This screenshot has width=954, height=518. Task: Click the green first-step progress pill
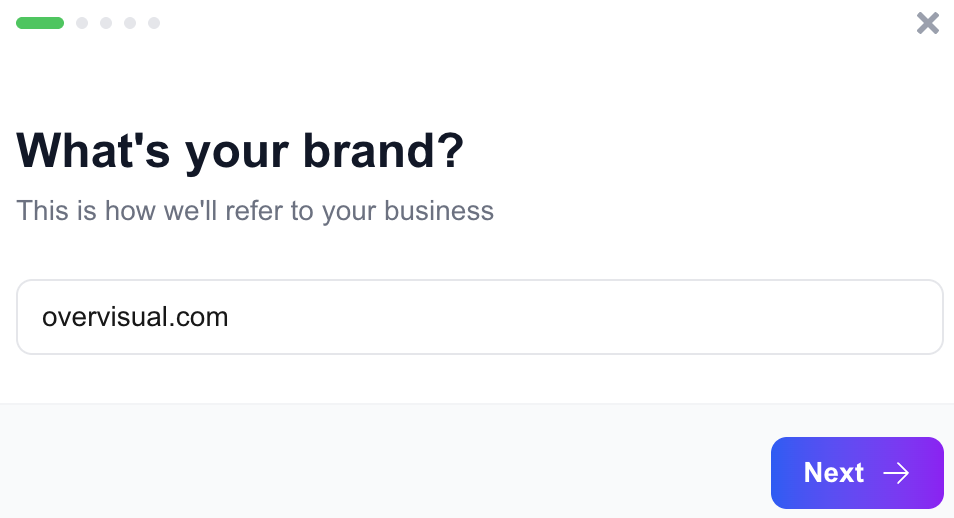[x=40, y=23]
